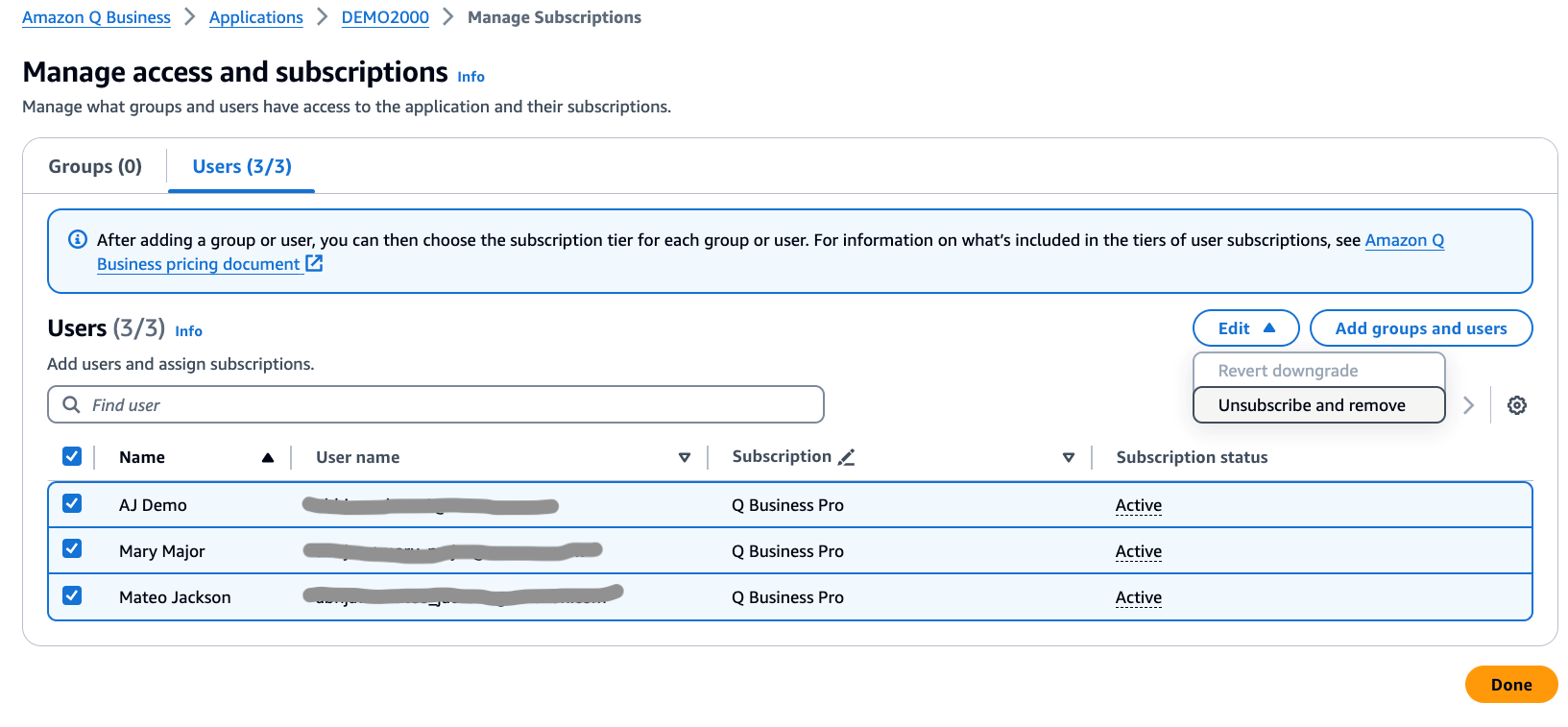The height and width of the screenshot is (727, 1568).
Task: Click the pencil icon beside Subscription header
Action: (x=846, y=457)
